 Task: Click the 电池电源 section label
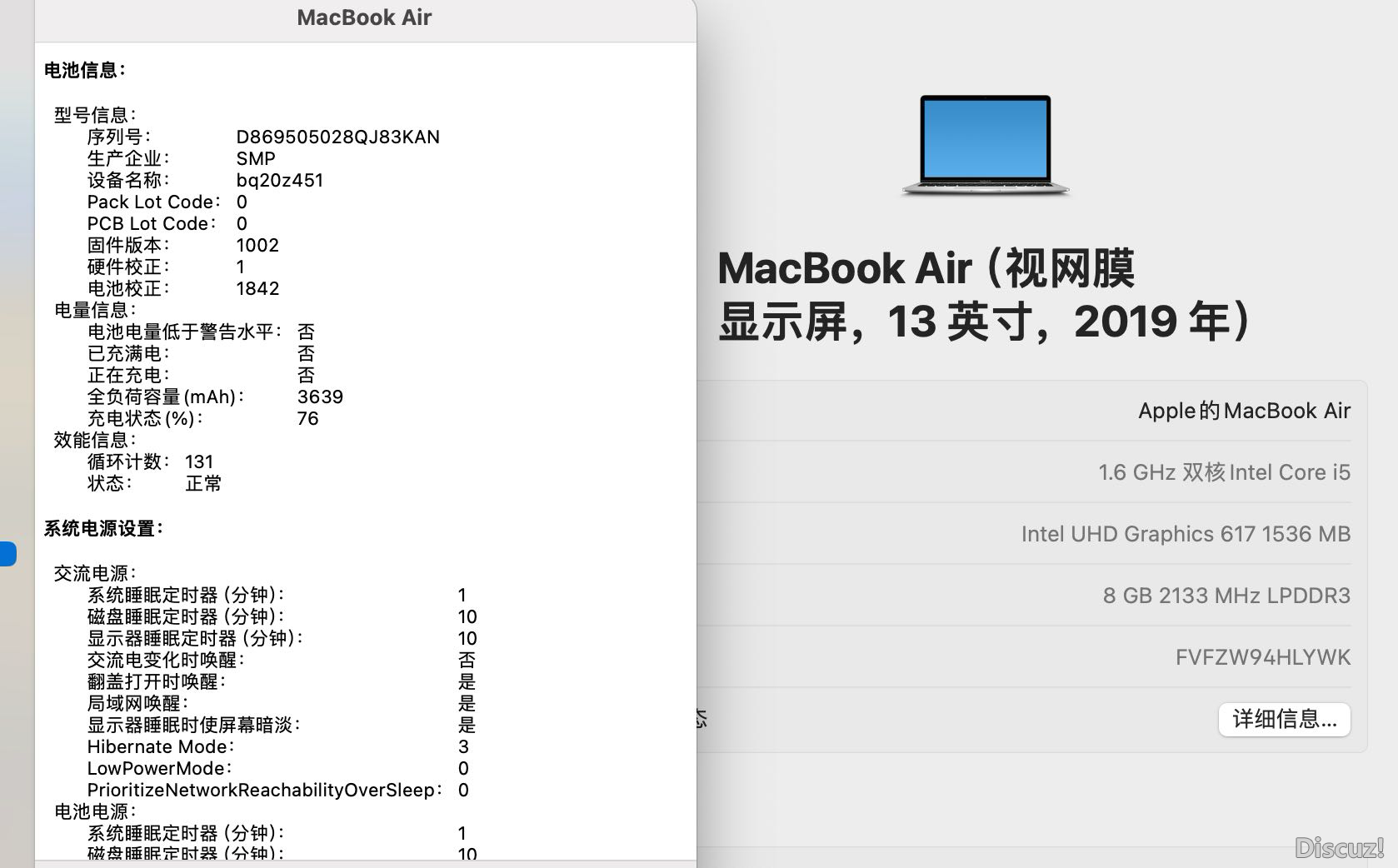click(95, 811)
